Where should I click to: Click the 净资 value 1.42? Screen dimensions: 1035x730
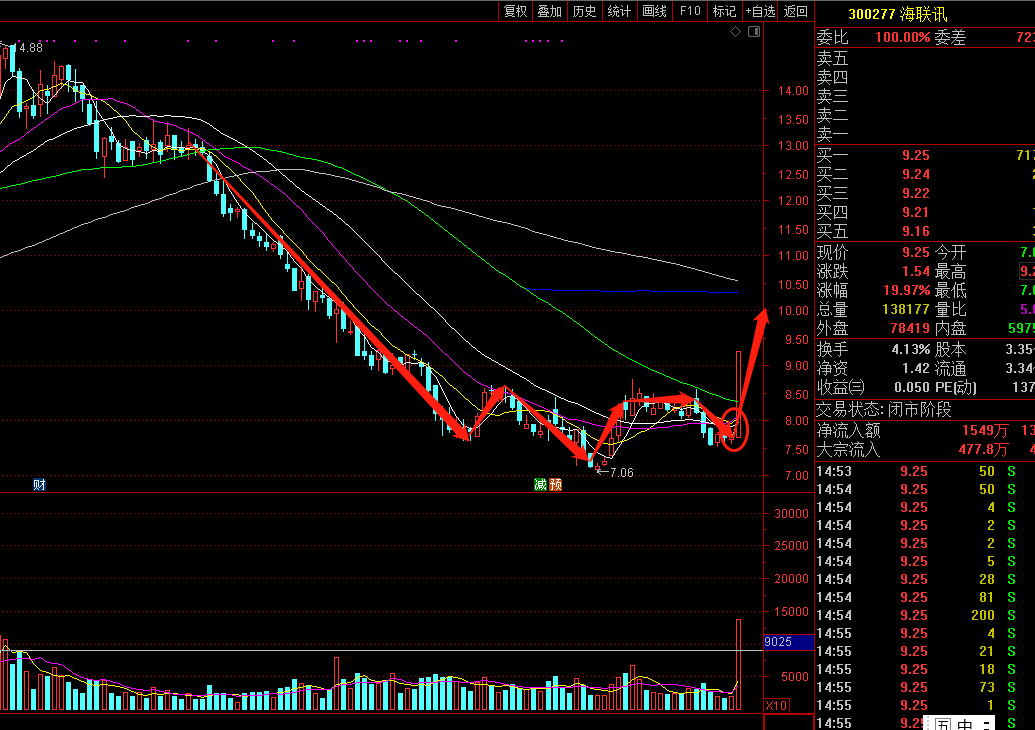click(916, 369)
